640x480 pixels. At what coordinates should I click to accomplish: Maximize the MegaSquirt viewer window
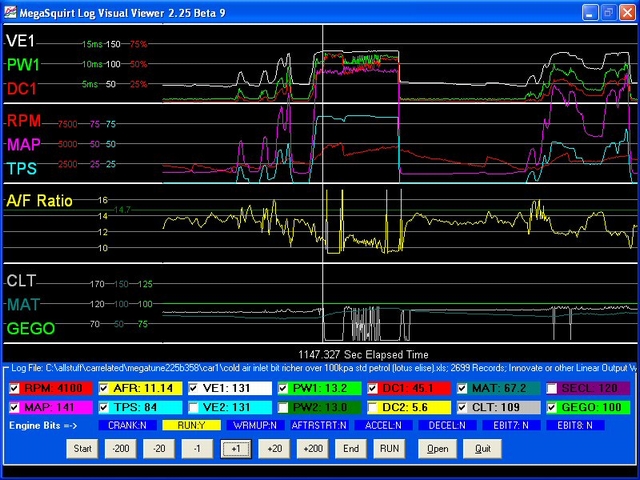(608, 12)
